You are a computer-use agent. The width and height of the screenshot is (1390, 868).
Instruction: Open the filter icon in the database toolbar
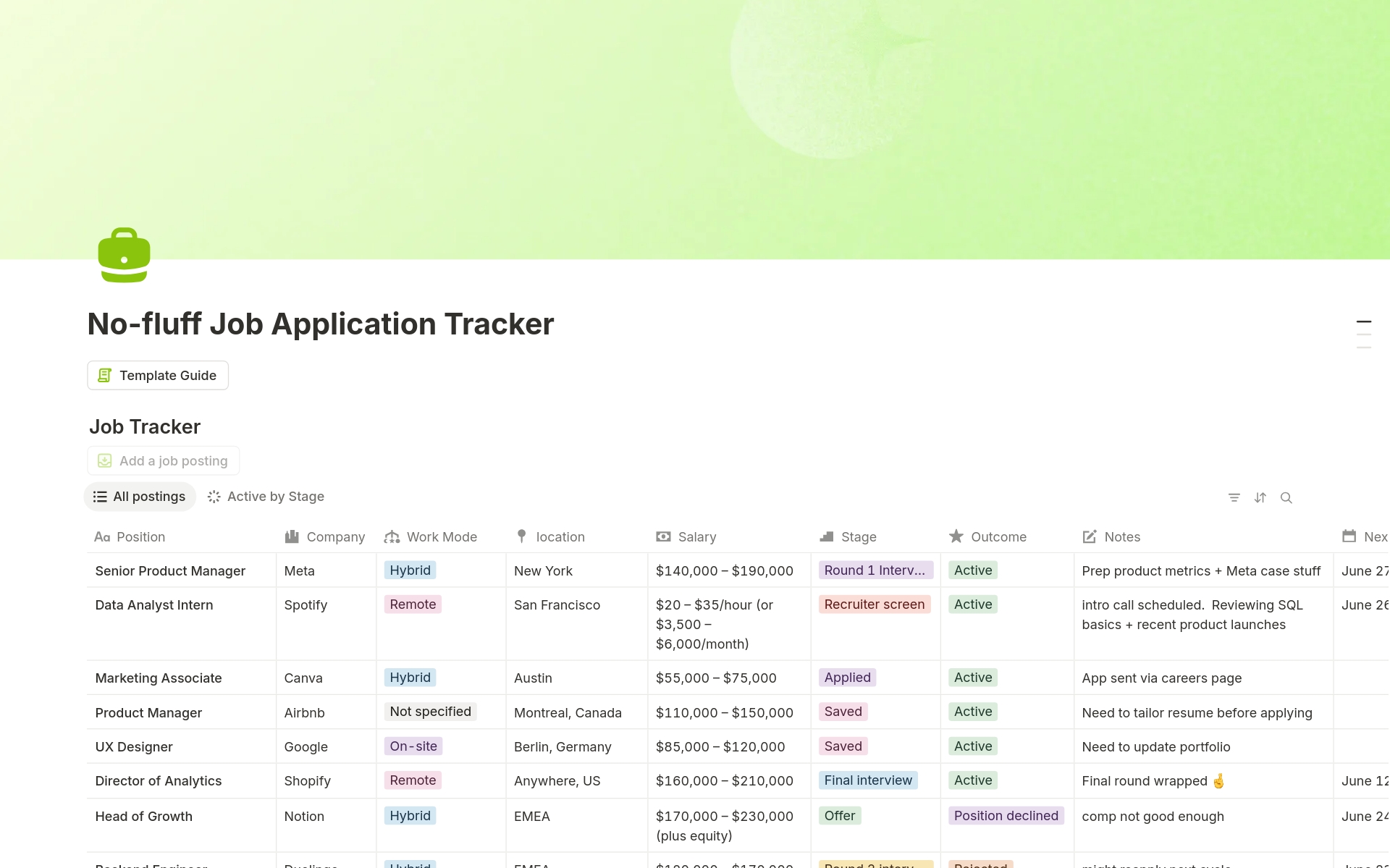point(1234,497)
